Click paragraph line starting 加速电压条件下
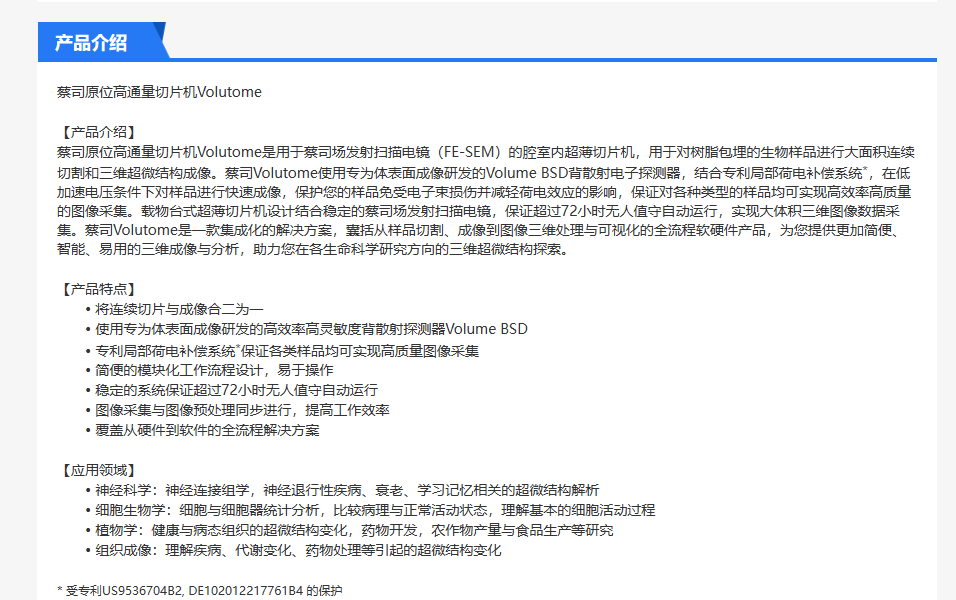The height and width of the screenshot is (600, 956). pyautogui.click(x=484, y=192)
